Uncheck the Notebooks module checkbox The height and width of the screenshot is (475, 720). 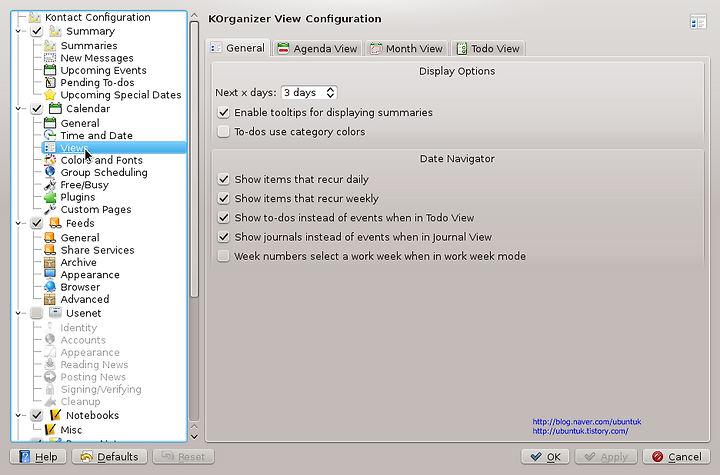click(37, 415)
